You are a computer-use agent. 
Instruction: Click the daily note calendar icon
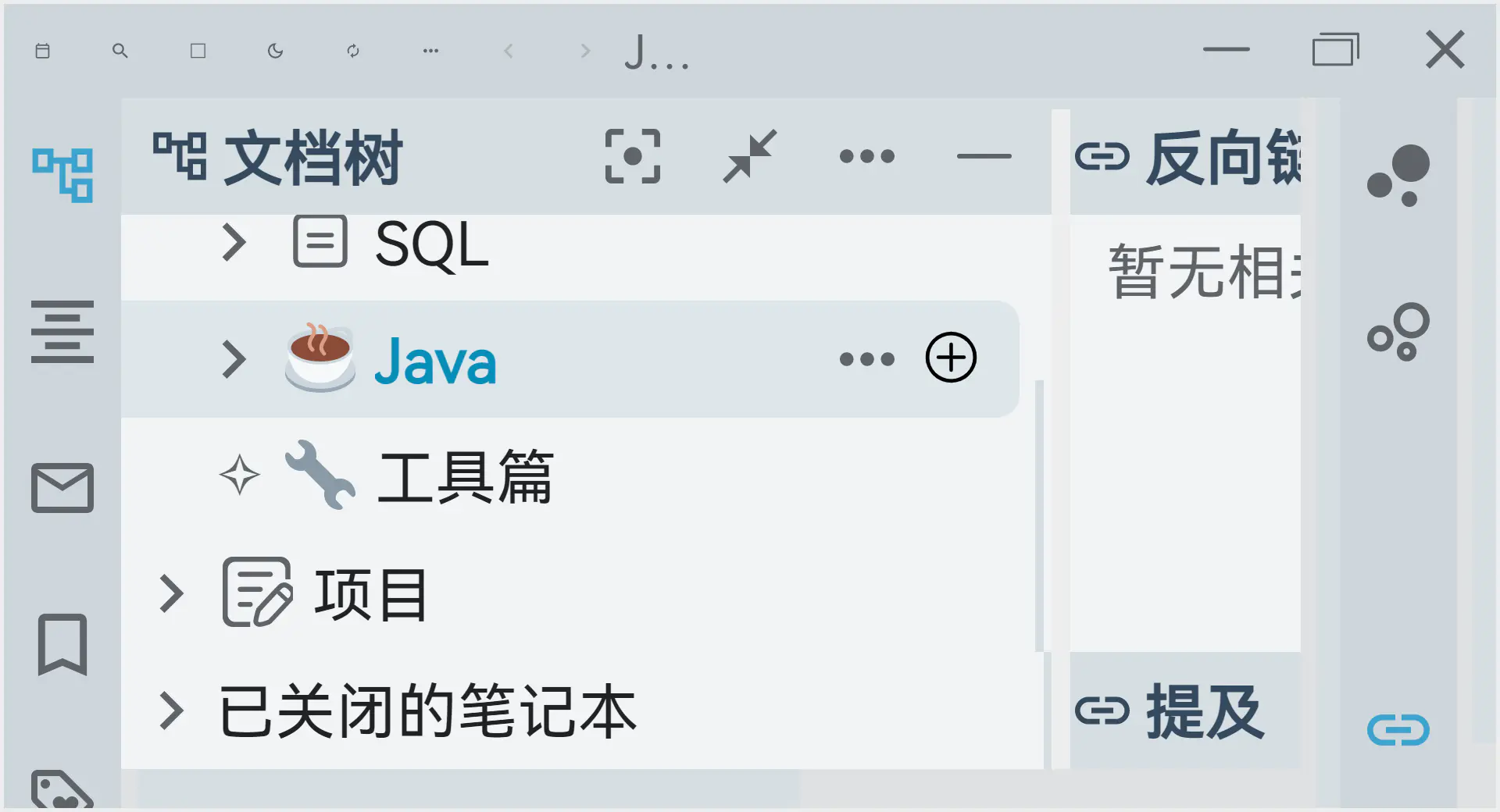click(43, 51)
